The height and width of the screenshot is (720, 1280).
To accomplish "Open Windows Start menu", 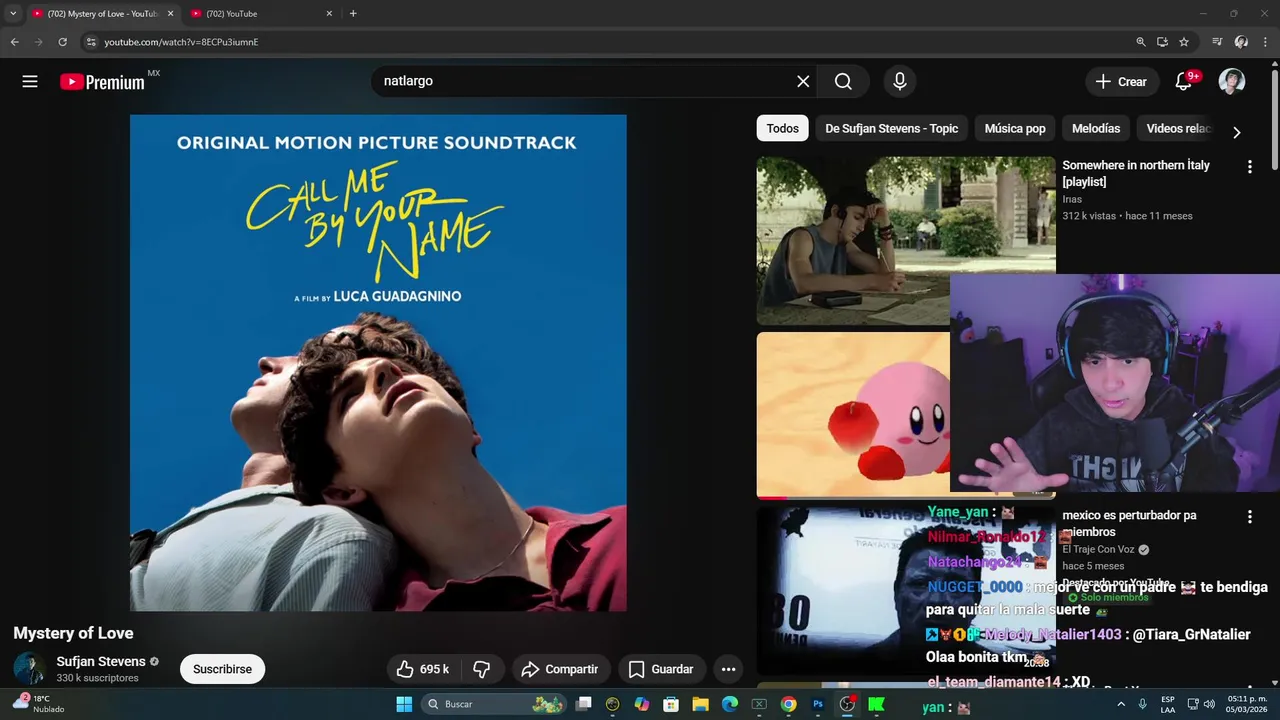I will (404, 704).
